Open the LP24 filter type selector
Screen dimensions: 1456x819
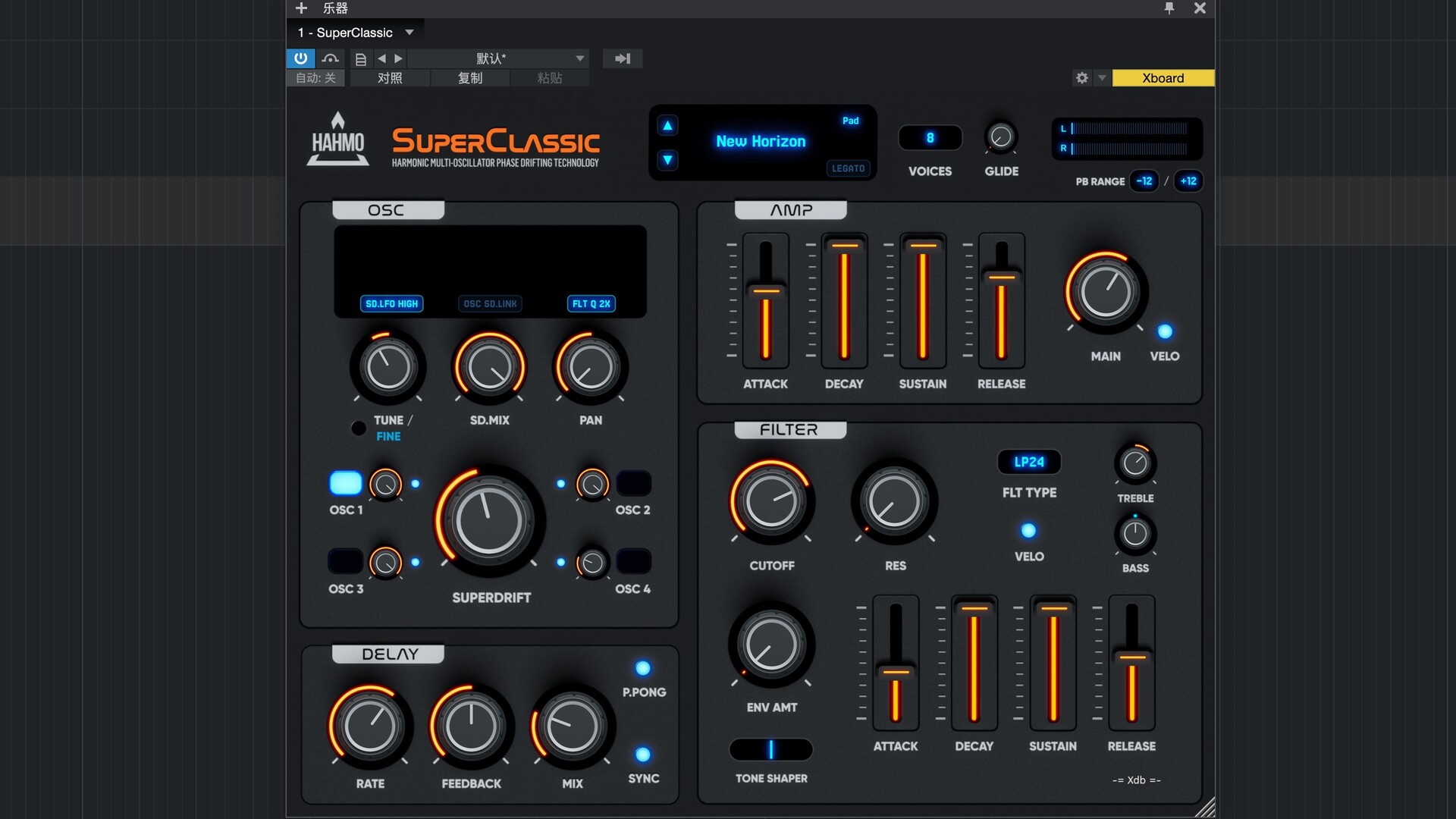(x=1029, y=462)
